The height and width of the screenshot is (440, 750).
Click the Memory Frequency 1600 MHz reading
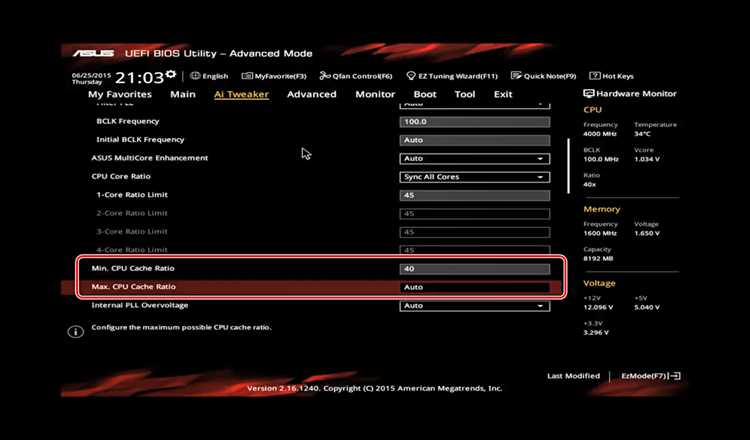(600, 233)
